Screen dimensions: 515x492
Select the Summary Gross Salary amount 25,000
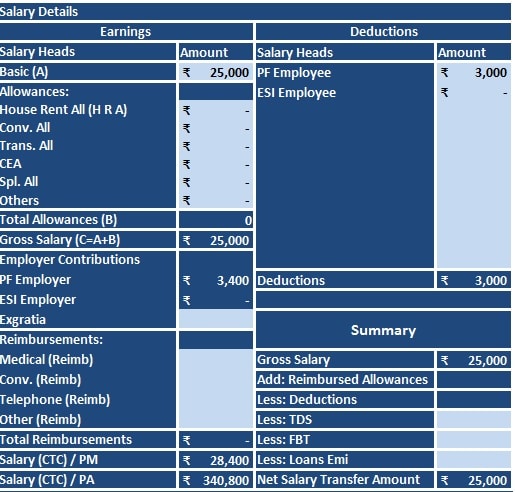pos(474,360)
